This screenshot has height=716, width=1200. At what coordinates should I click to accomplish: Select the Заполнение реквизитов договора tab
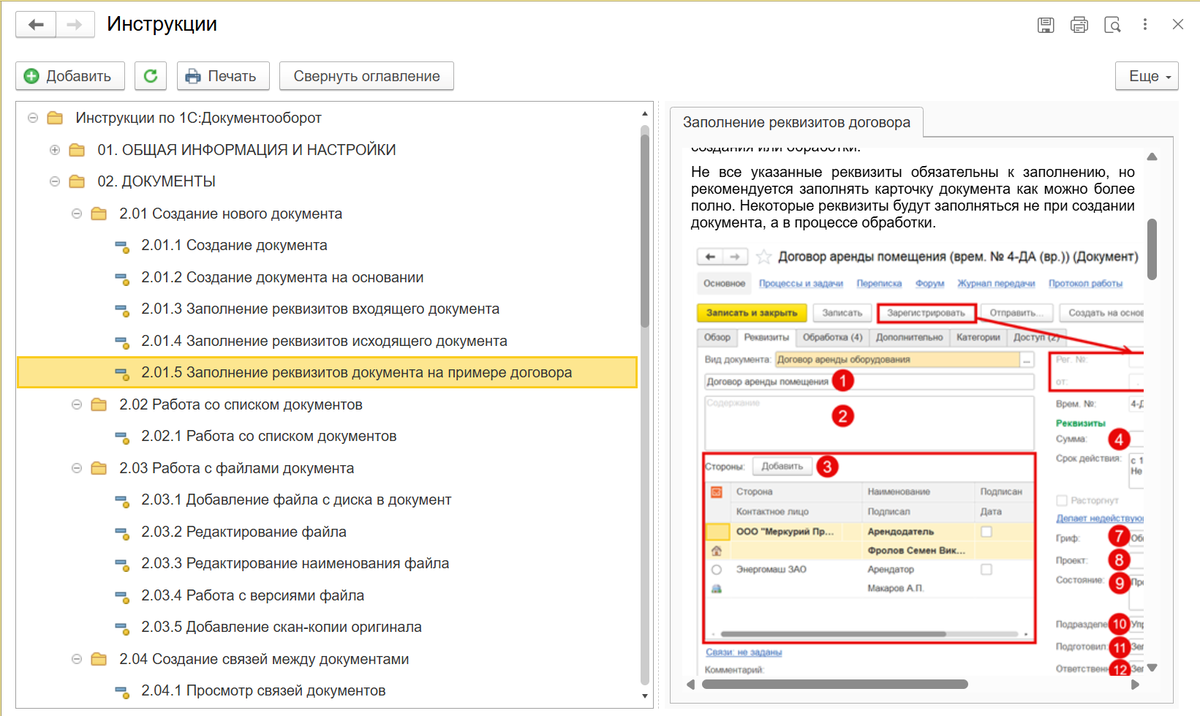pos(796,122)
